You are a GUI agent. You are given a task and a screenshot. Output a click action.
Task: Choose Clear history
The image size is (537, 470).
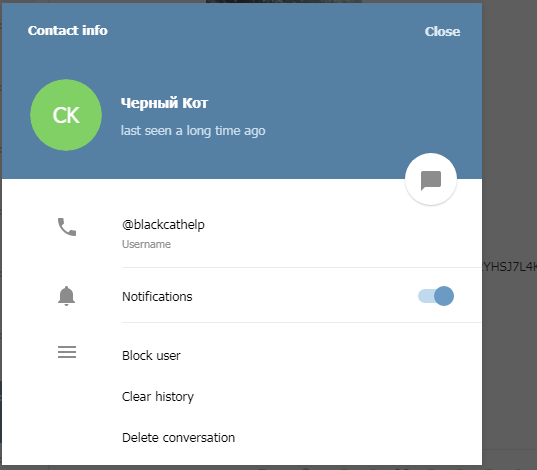tap(158, 397)
